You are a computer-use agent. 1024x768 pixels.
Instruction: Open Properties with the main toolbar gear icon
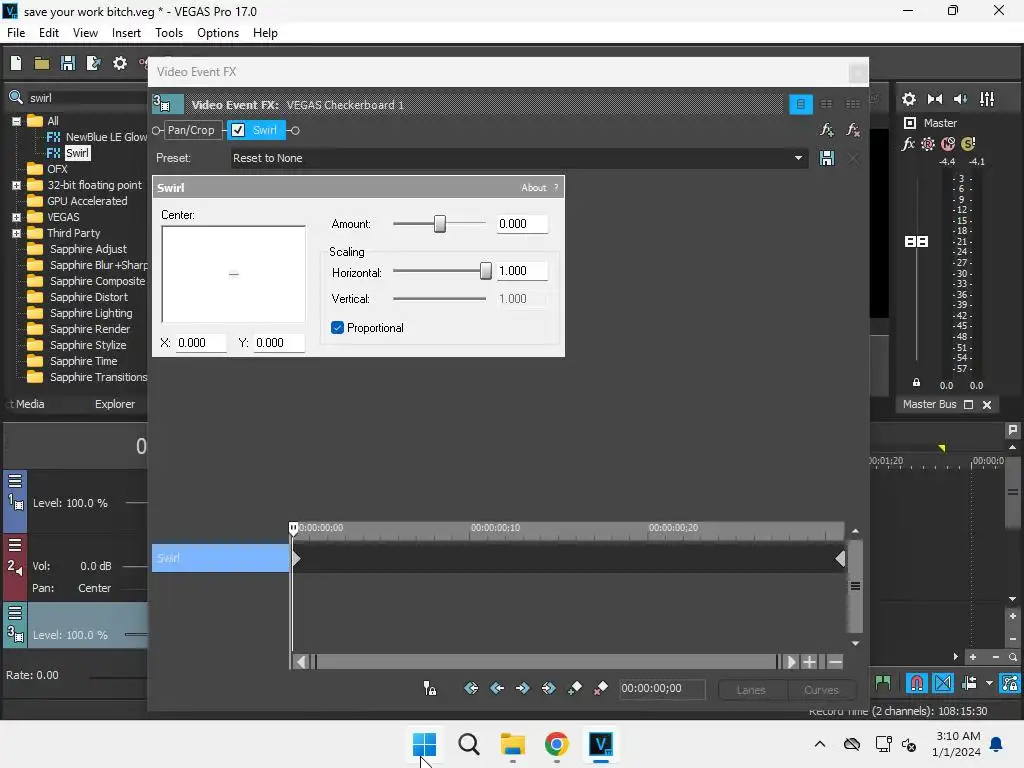tap(120, 63)
